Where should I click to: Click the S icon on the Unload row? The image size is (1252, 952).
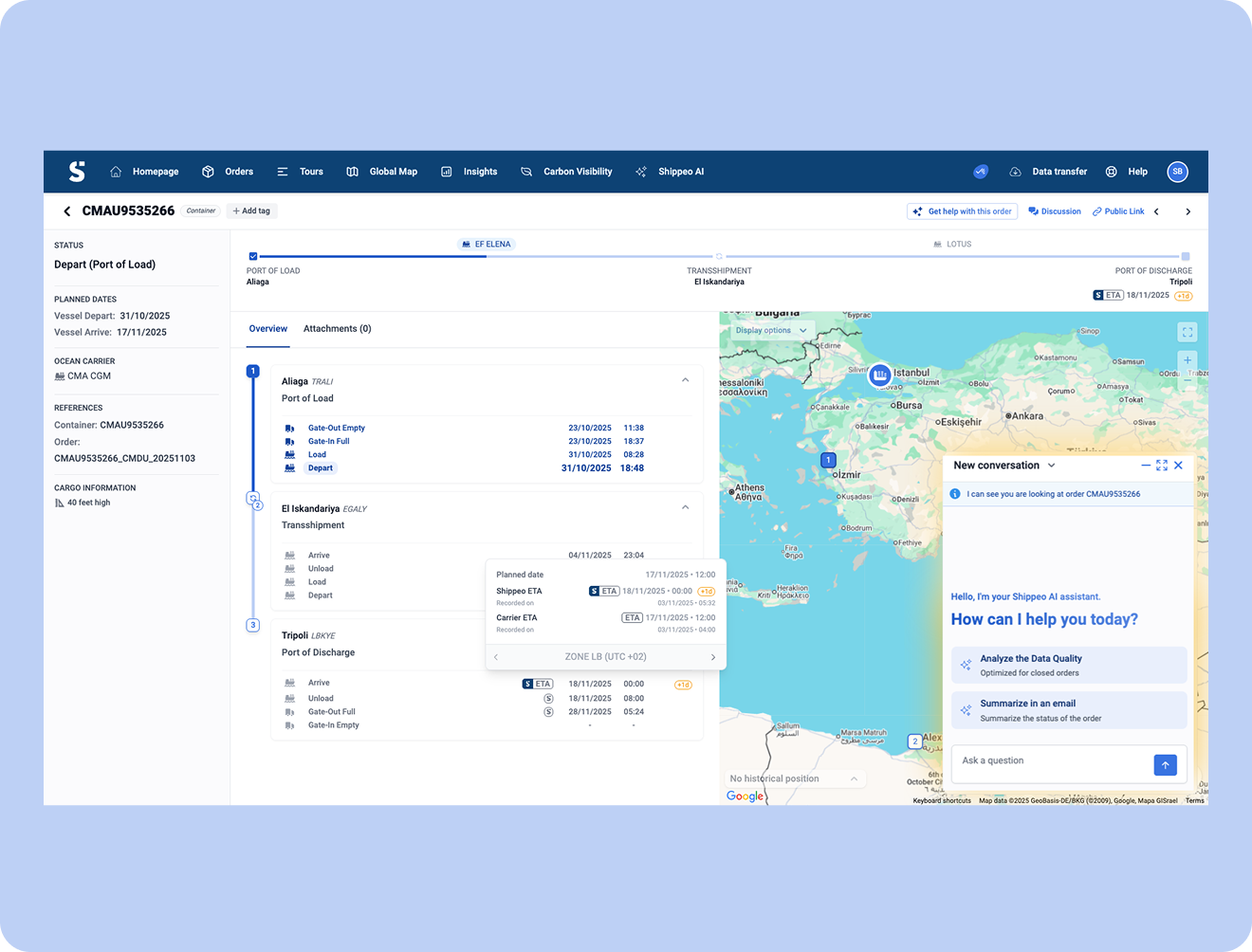[548, 698]
